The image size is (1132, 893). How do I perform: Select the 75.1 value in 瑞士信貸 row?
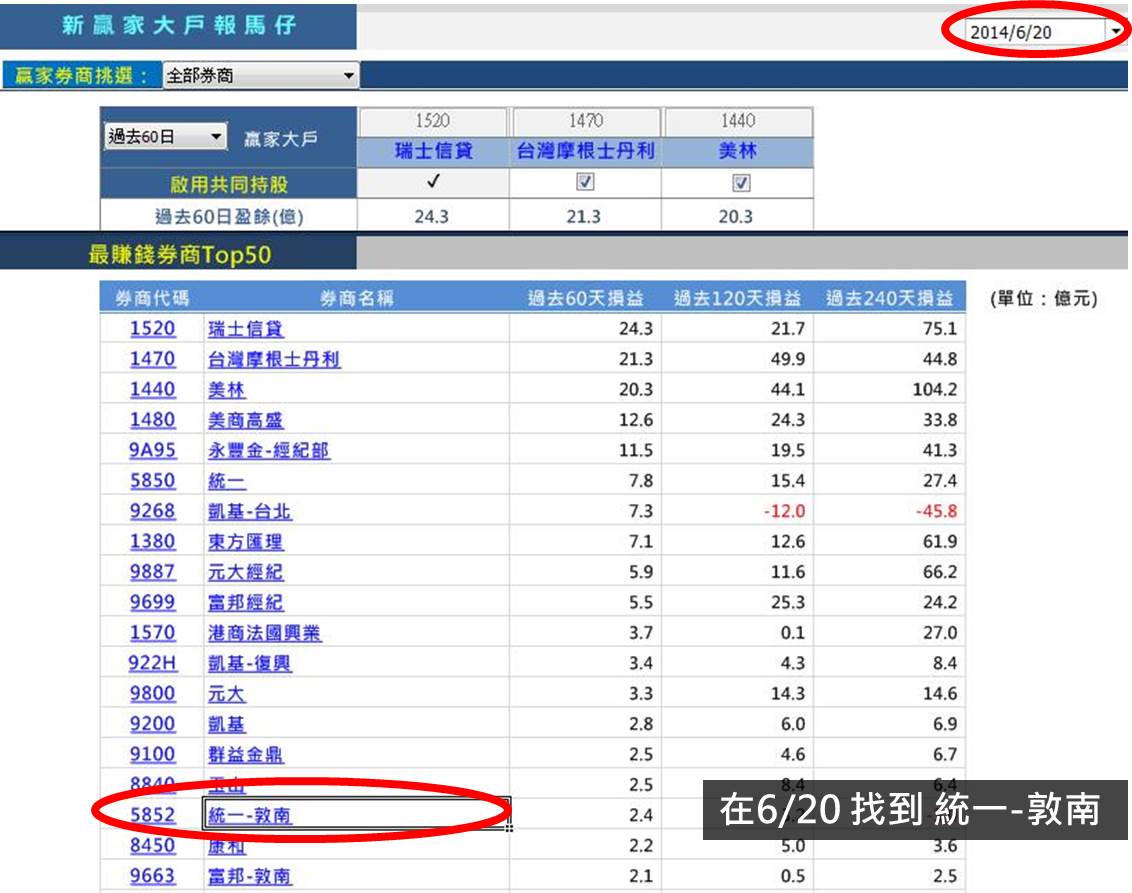940,329
